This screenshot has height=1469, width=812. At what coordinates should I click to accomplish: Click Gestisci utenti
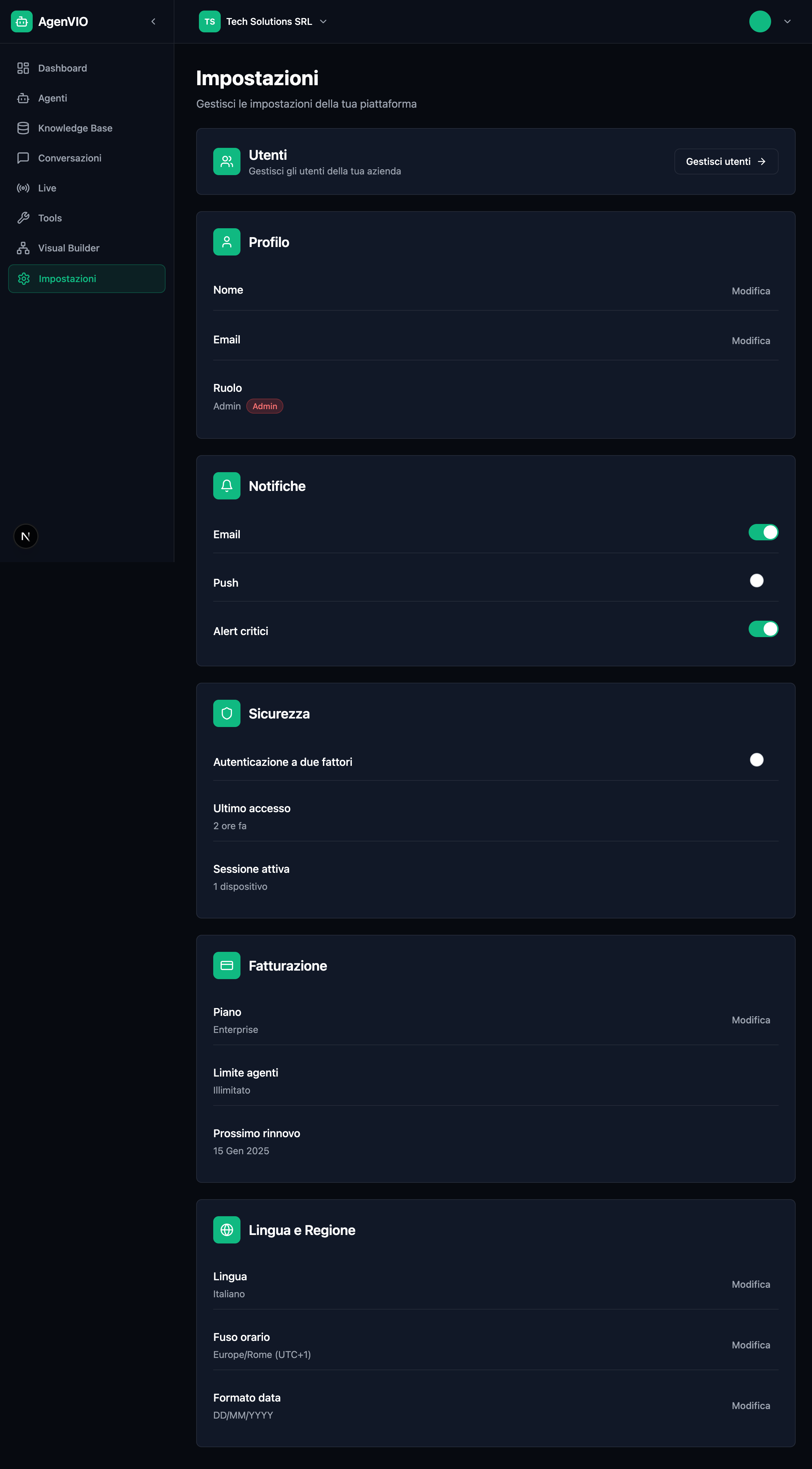725,161
